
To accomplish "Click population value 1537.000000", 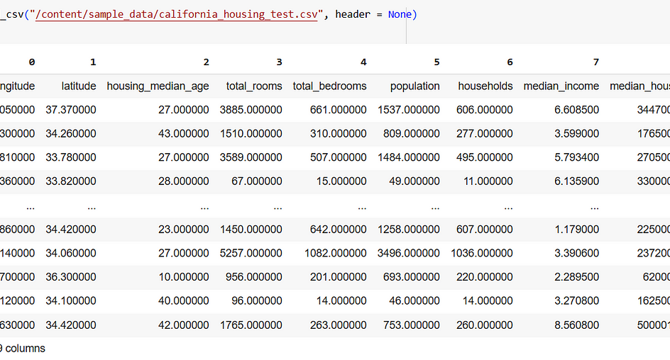I will pyautogui.click(x=408, y=110).
